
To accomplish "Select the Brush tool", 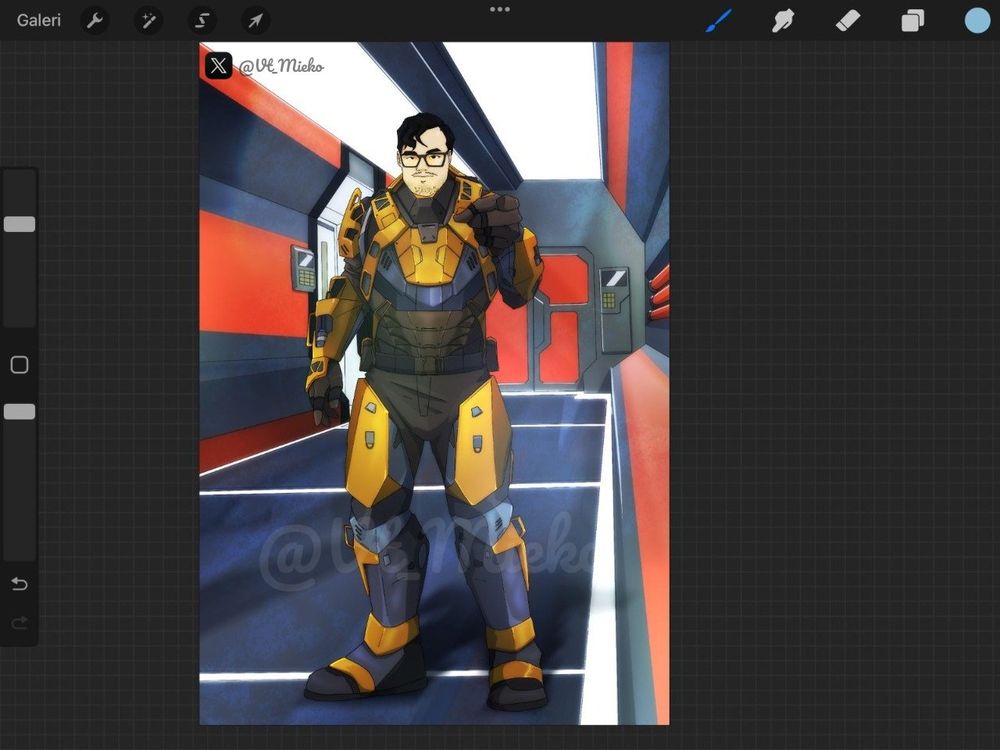I will point(719,20).
